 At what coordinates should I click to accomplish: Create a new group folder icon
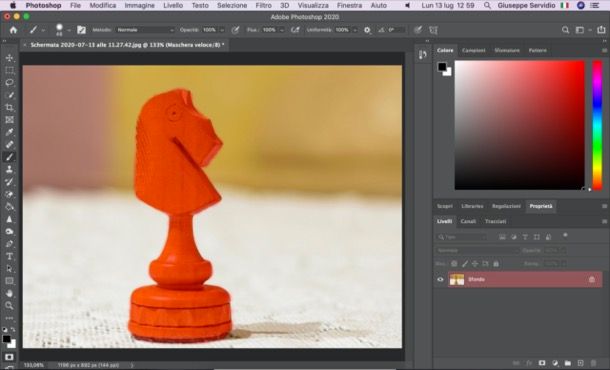(x=568, y=363)
